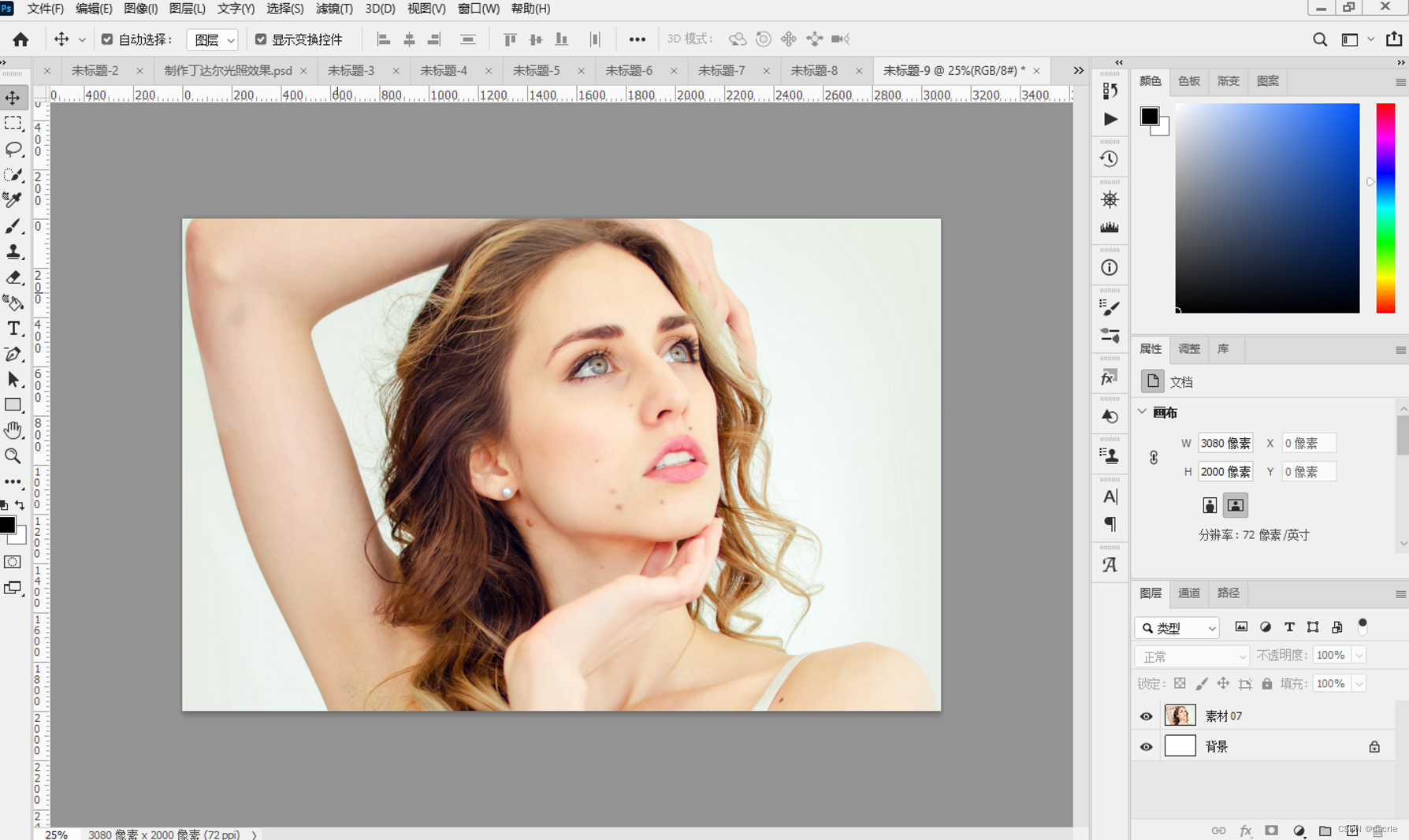Open the Actions play panel icon
This screenshot has width=1409, height=840.
pyautogui.click(x=1110, y=120)
